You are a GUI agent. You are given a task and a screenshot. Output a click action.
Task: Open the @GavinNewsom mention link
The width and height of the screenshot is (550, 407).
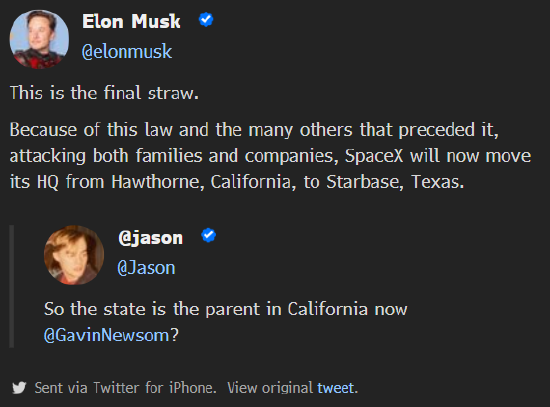107,335
